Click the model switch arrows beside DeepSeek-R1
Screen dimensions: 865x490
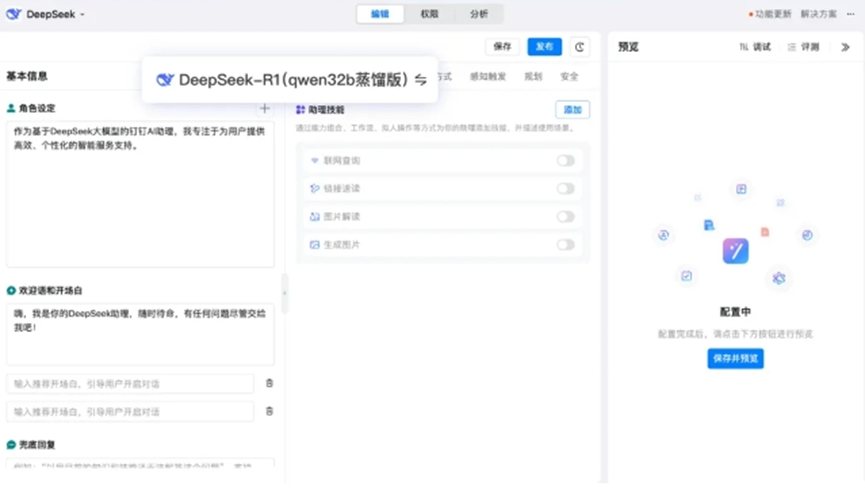click(x=420, y=80)
